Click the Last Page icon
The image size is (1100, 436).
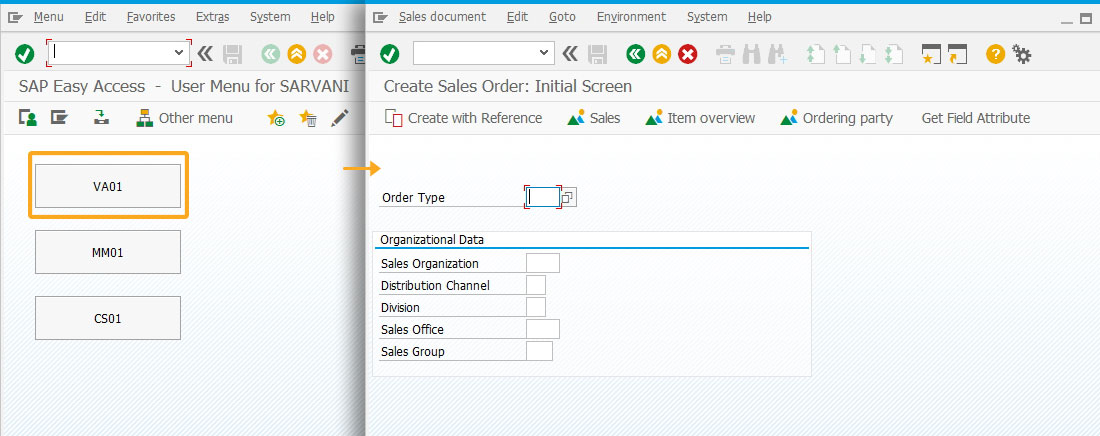(894, 54)
